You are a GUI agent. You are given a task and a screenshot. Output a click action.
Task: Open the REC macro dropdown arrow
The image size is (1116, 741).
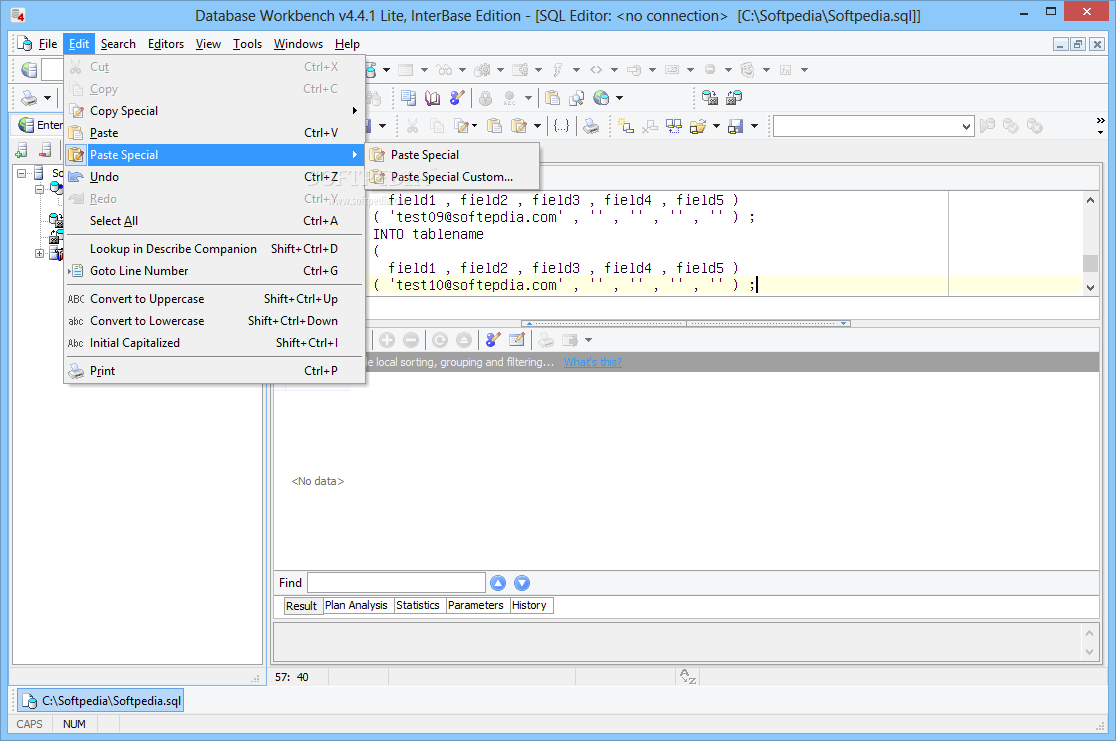[x=528, y=98]
